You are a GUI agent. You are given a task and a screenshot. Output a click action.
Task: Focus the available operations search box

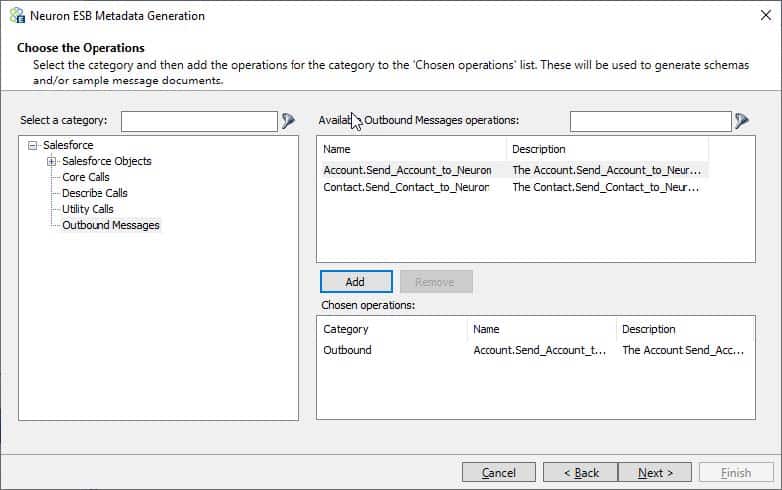[650, 121]
